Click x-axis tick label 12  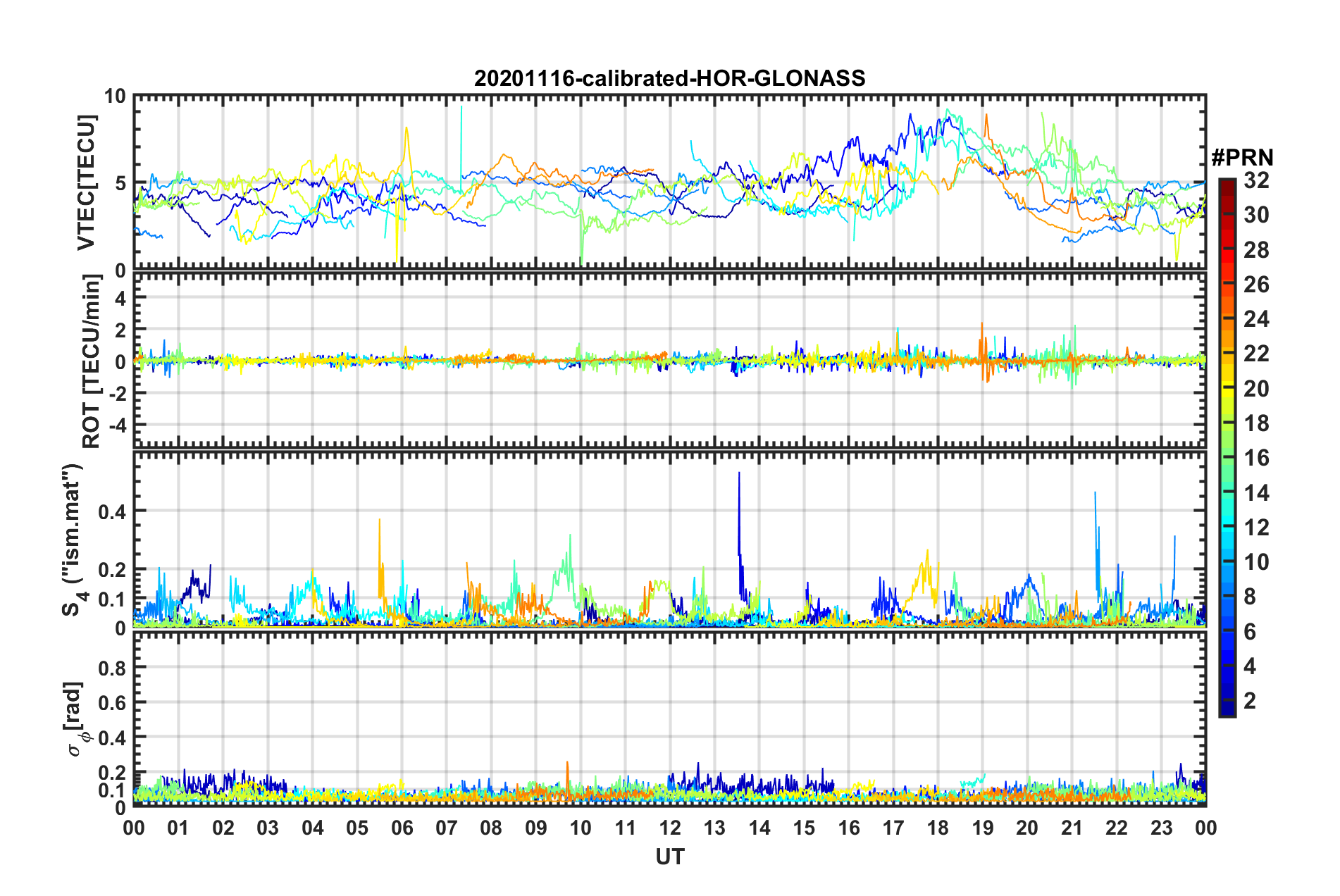[670, 828]
